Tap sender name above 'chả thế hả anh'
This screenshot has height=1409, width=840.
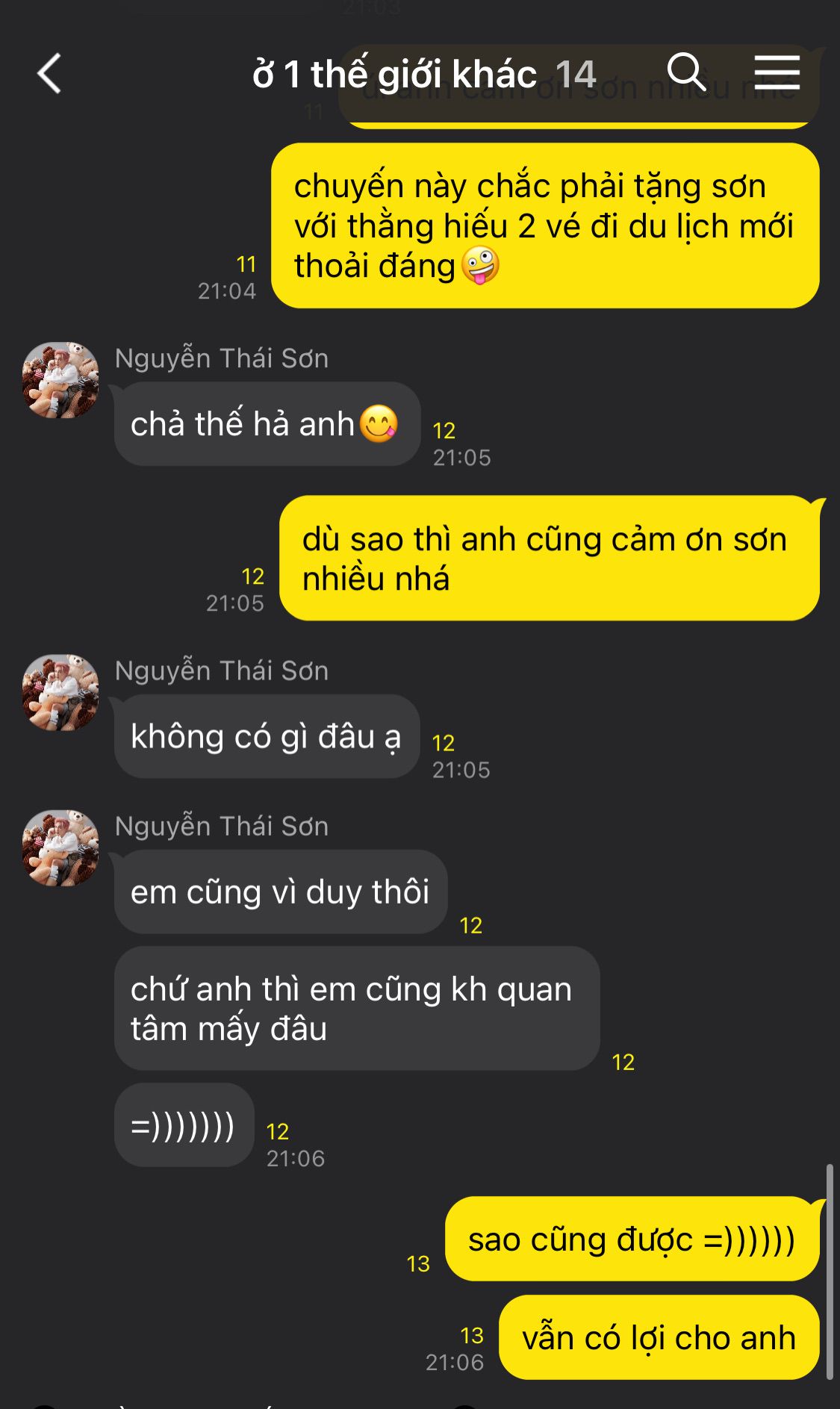tap(222, 358)
